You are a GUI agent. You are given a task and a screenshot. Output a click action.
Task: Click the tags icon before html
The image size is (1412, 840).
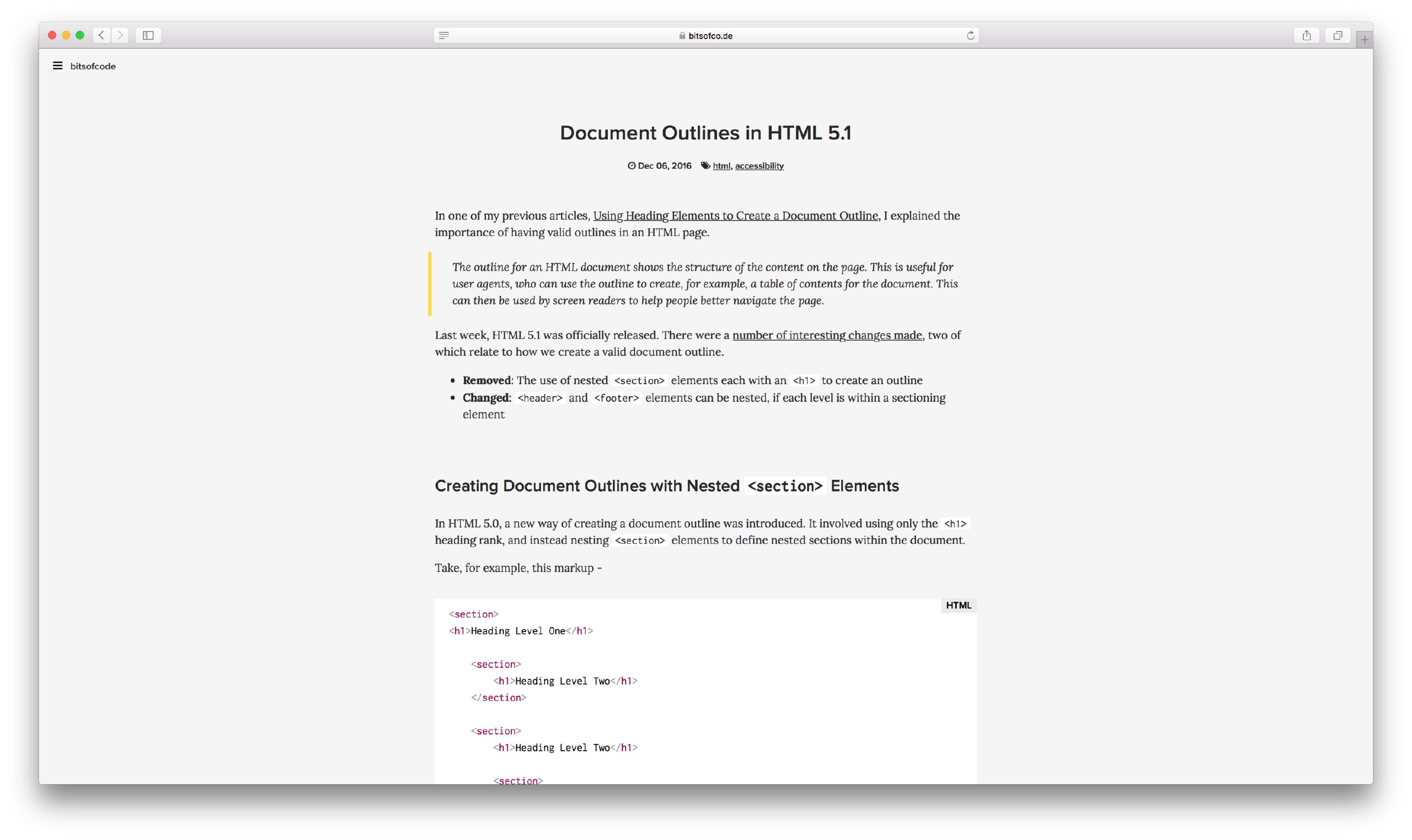tap(705, 166)
